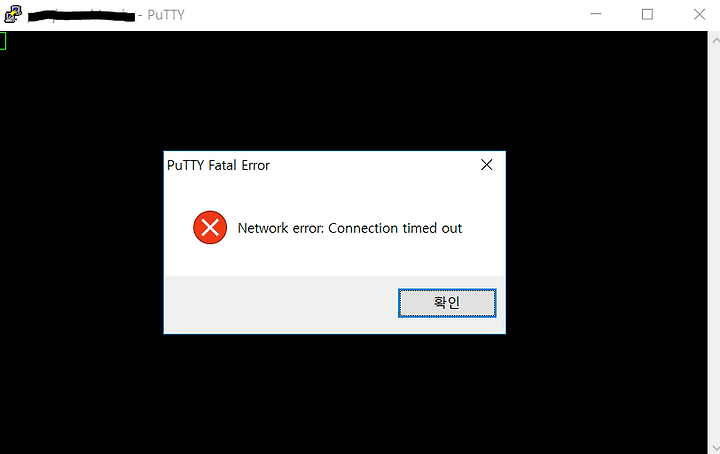Click the 'Network error: Connection timed out' message

tap(349, 228)
